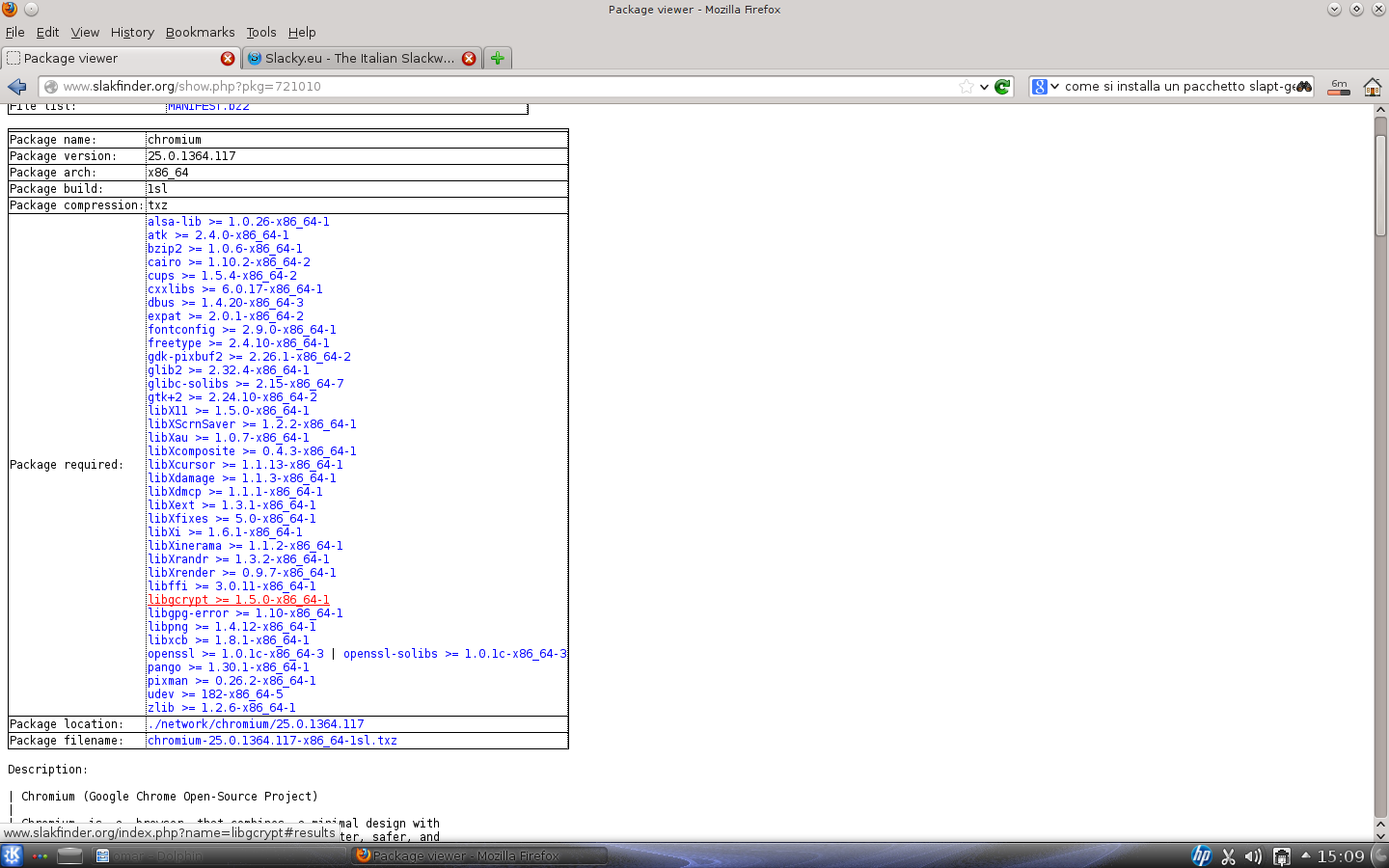Follow the libgcrypt dependency link
This screenshot has height=868, width=1389.
238,600
